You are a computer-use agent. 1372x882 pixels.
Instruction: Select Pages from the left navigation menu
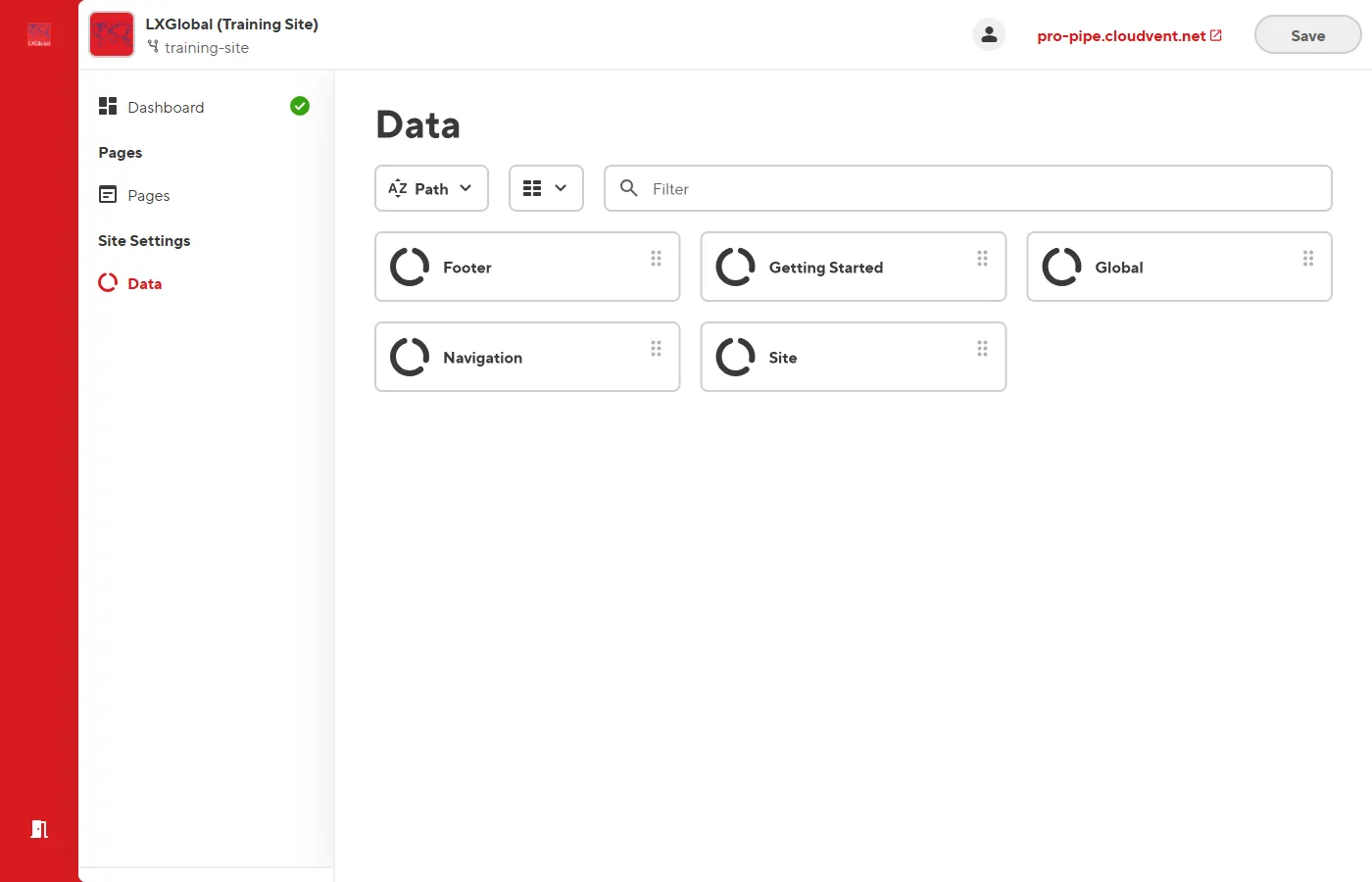coord(148,195)
